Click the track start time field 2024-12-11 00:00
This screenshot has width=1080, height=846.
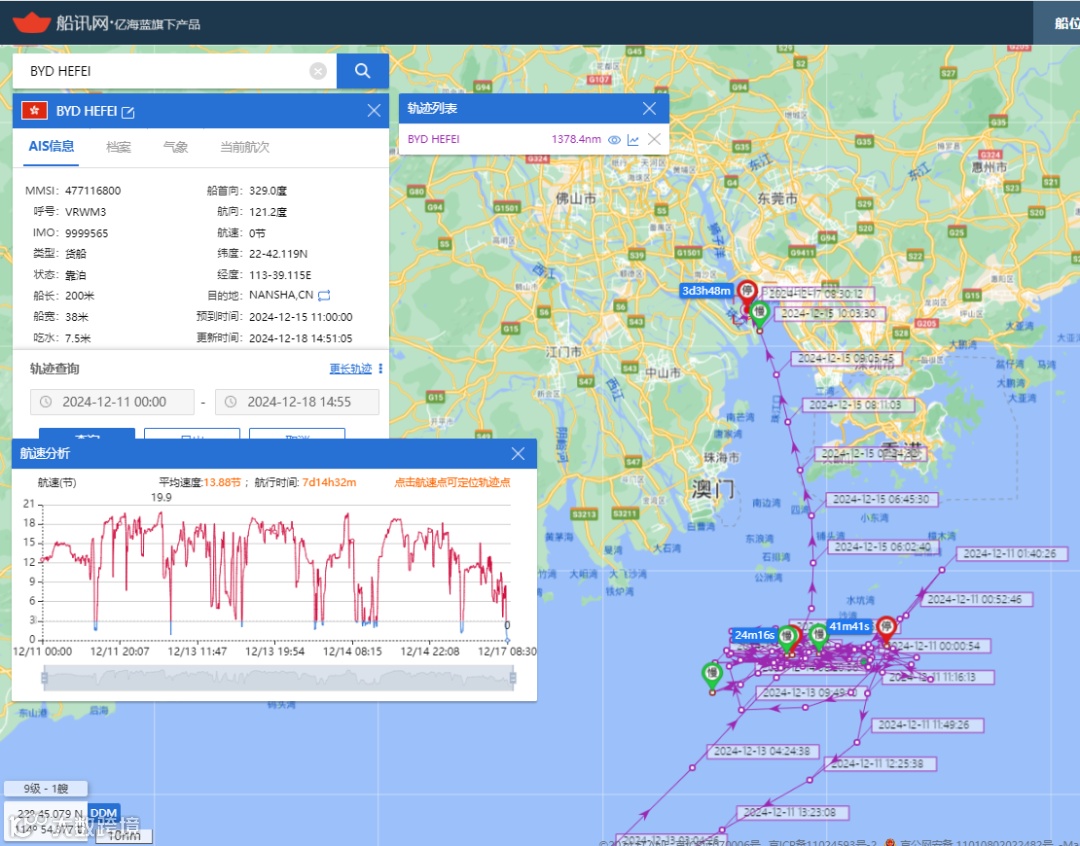(x=112, y=402)
